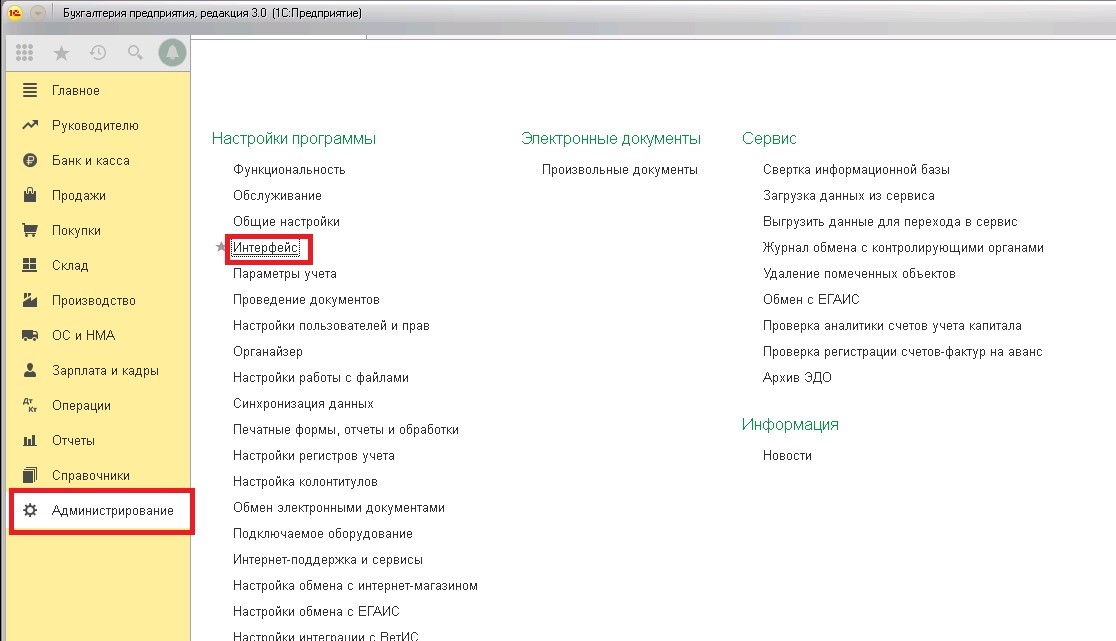Expand the main menu arrow in title bar

[38, 13]
